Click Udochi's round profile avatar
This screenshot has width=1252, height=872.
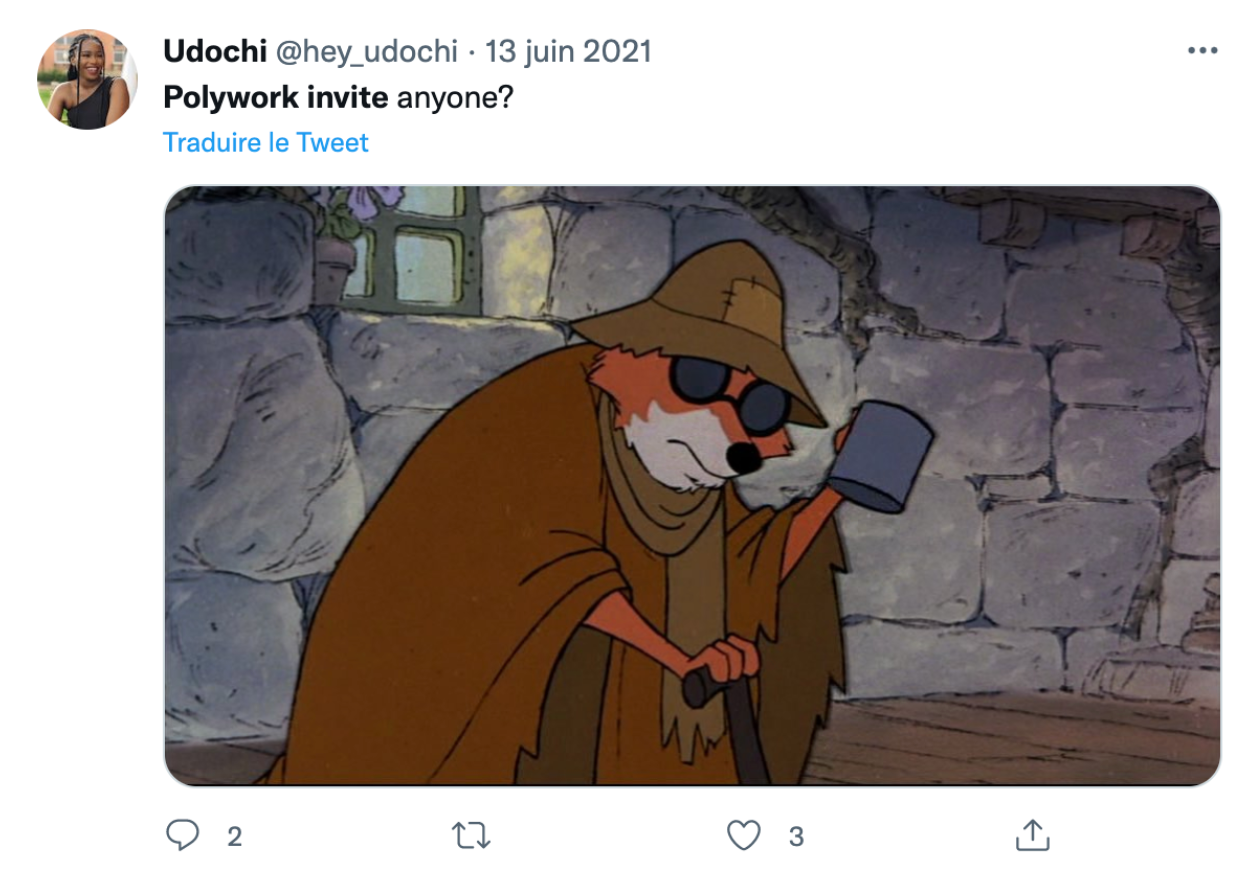[x=87, y=79]
